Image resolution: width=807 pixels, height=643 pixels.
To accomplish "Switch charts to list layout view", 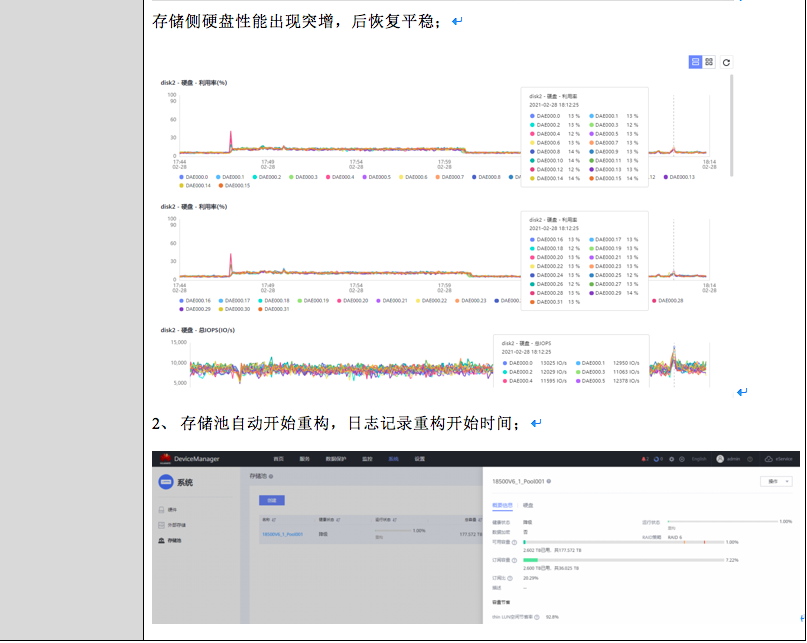I will (695, 62).
